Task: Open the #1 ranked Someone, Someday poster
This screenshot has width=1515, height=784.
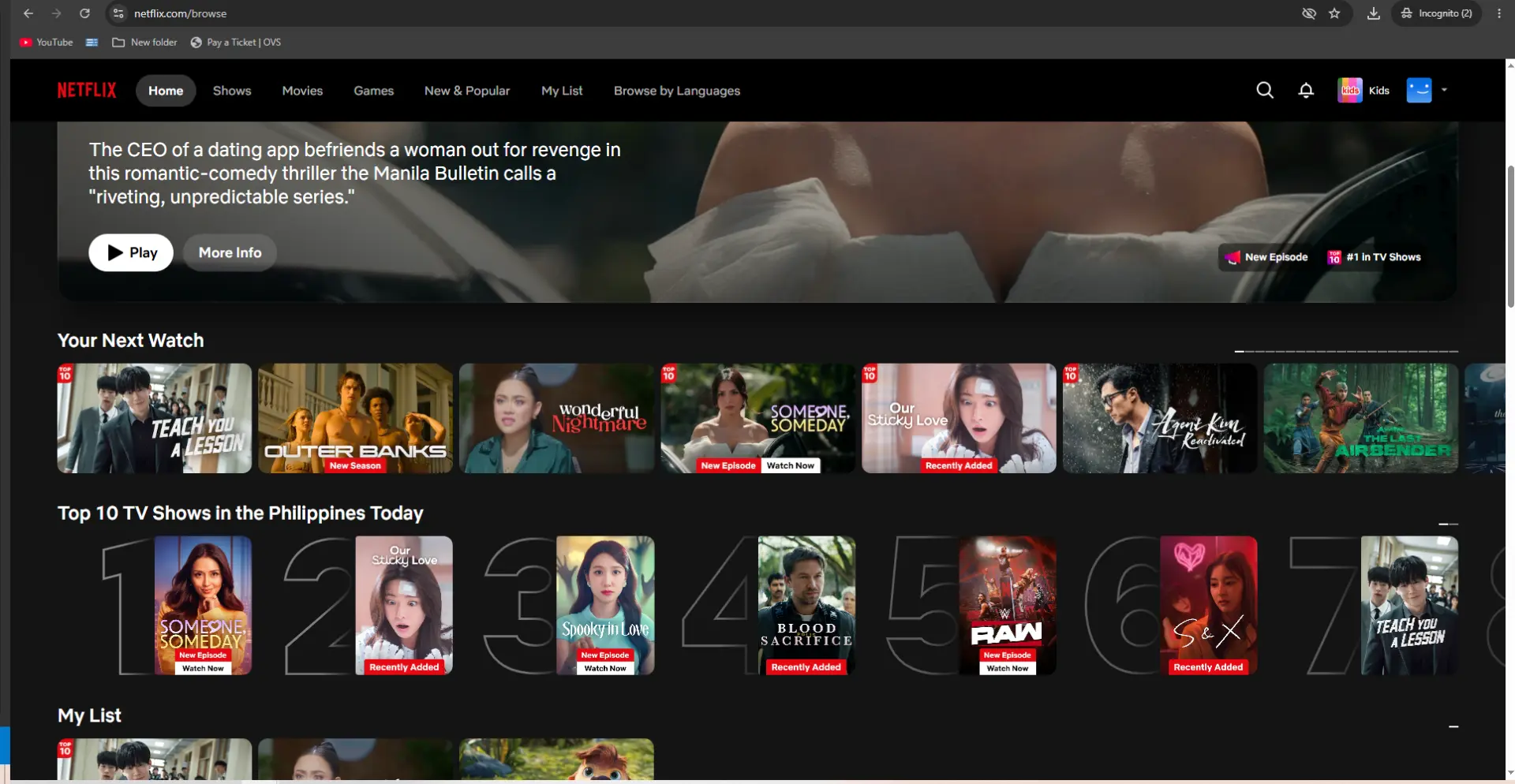Action: click(x=203, y=606)
